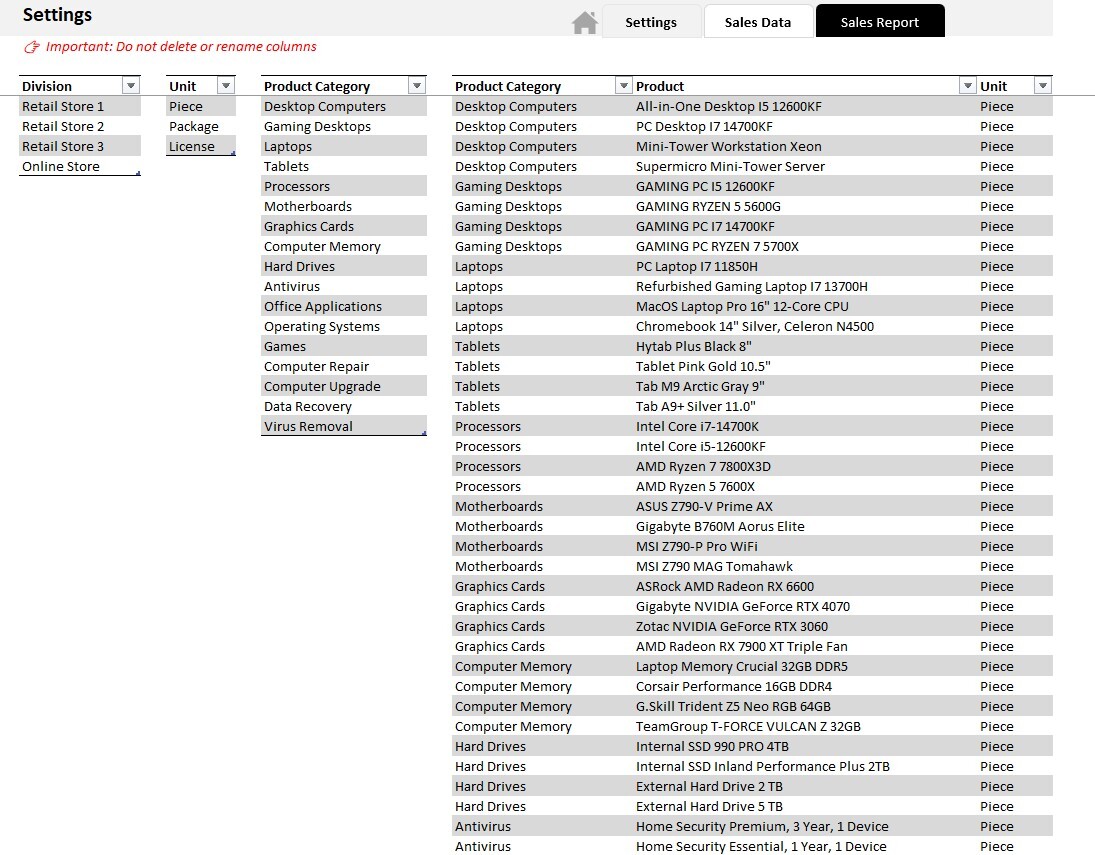1095x855 pixels.
Task: Select Computer Upgrade category cell
Action: [344, 386]
